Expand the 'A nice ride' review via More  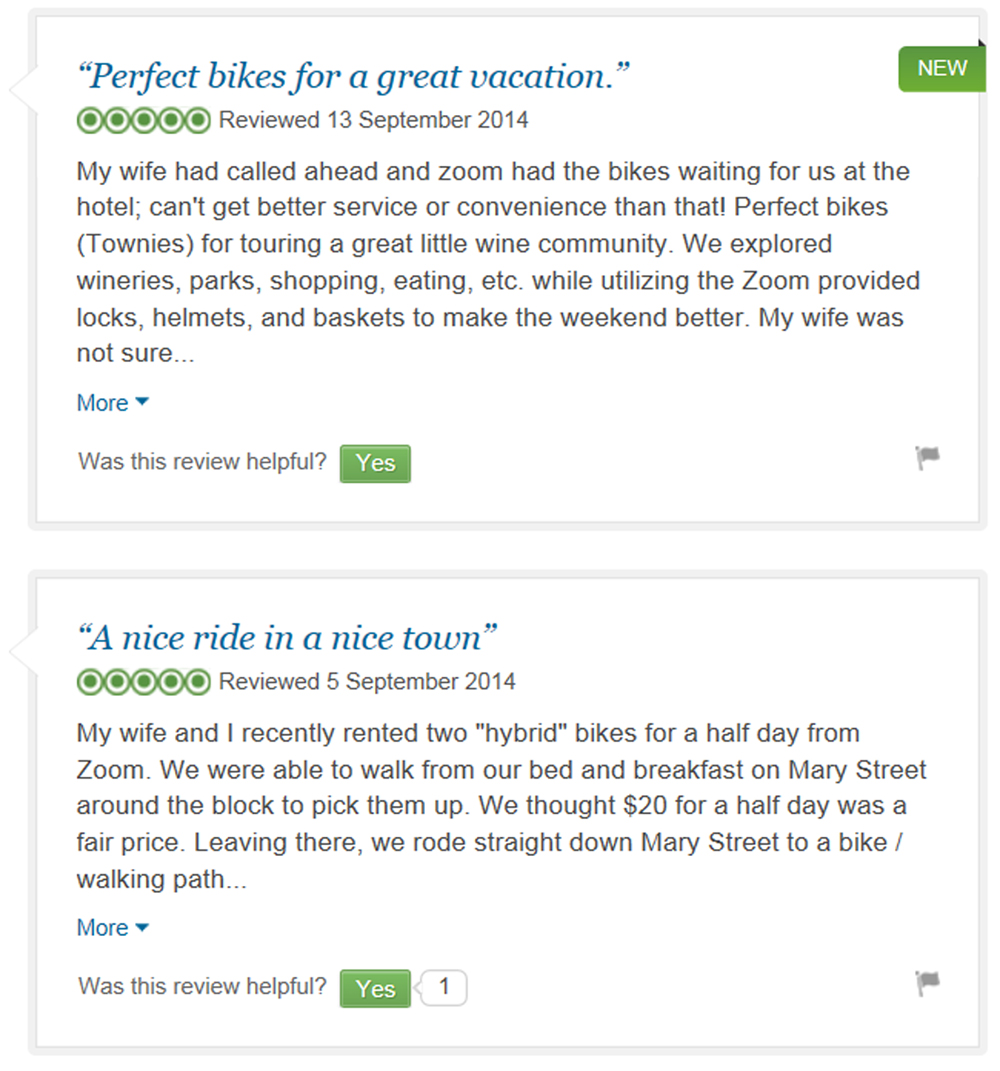[113, 928]
